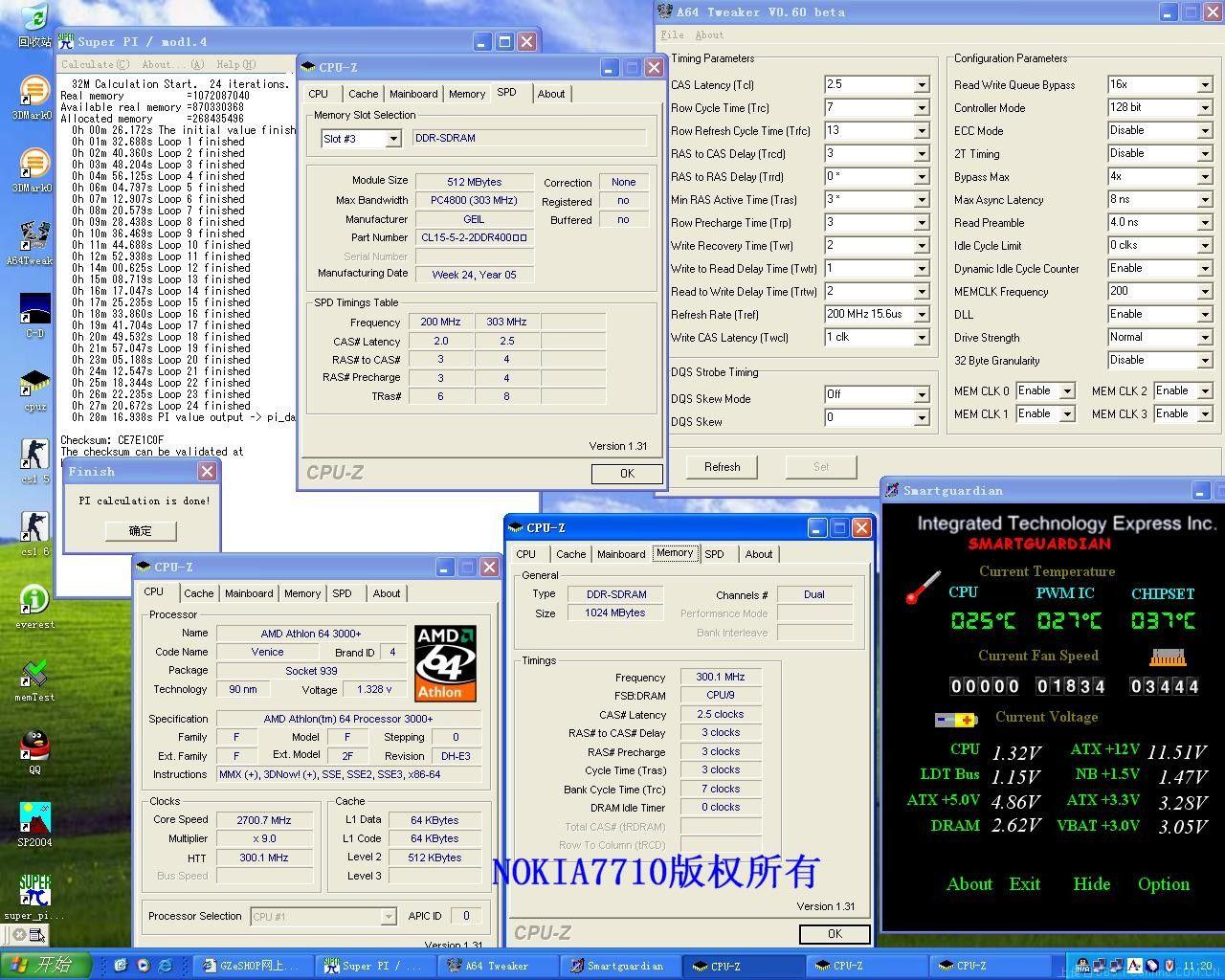1225x980 pixels.
Task: Open the SP2004 desktop shortcut
Action: 34,825
